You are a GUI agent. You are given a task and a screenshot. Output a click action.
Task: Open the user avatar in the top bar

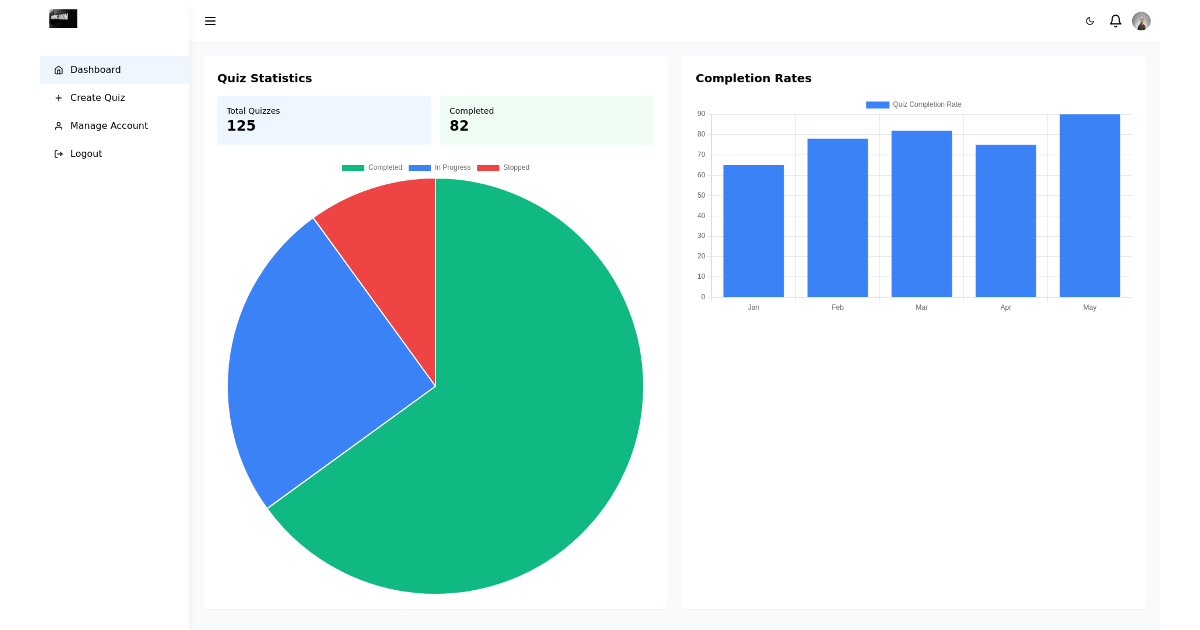[x=1141, y=20]
